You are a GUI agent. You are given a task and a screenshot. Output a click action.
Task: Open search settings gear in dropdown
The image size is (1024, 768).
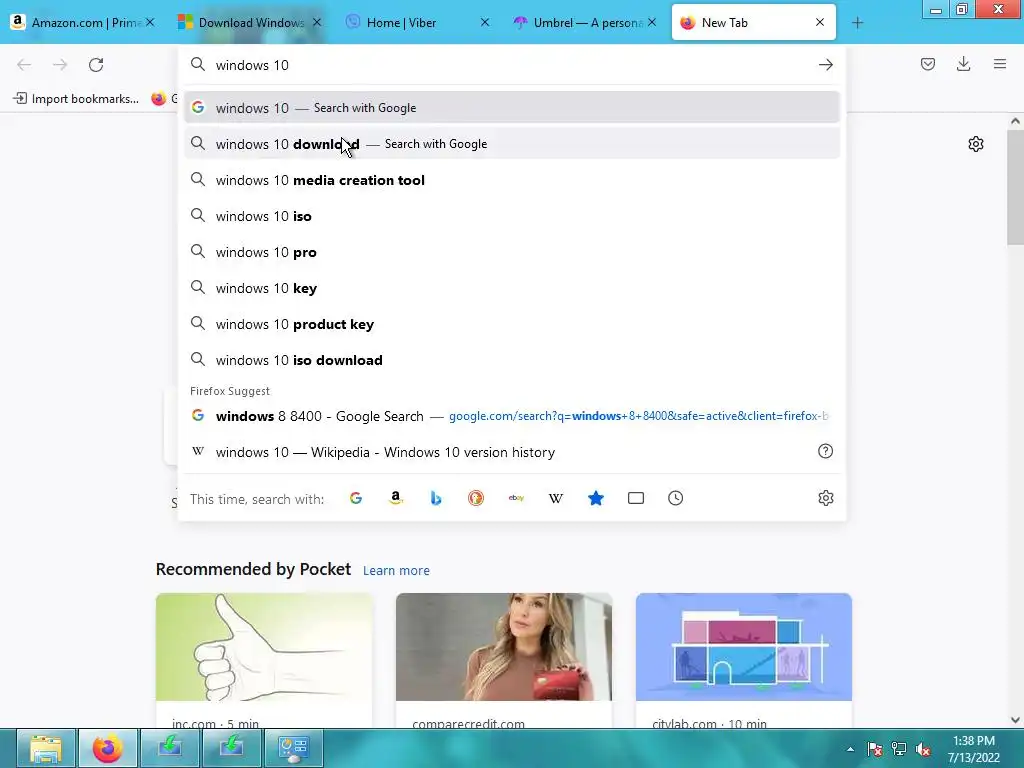tap(825, 498)
